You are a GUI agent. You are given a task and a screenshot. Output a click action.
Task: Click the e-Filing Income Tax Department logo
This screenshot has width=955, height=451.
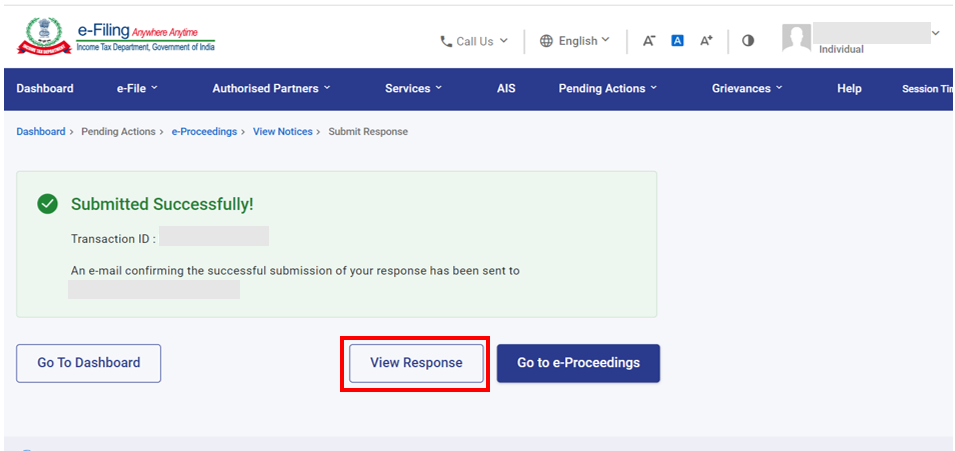click(x=115, y=37)
